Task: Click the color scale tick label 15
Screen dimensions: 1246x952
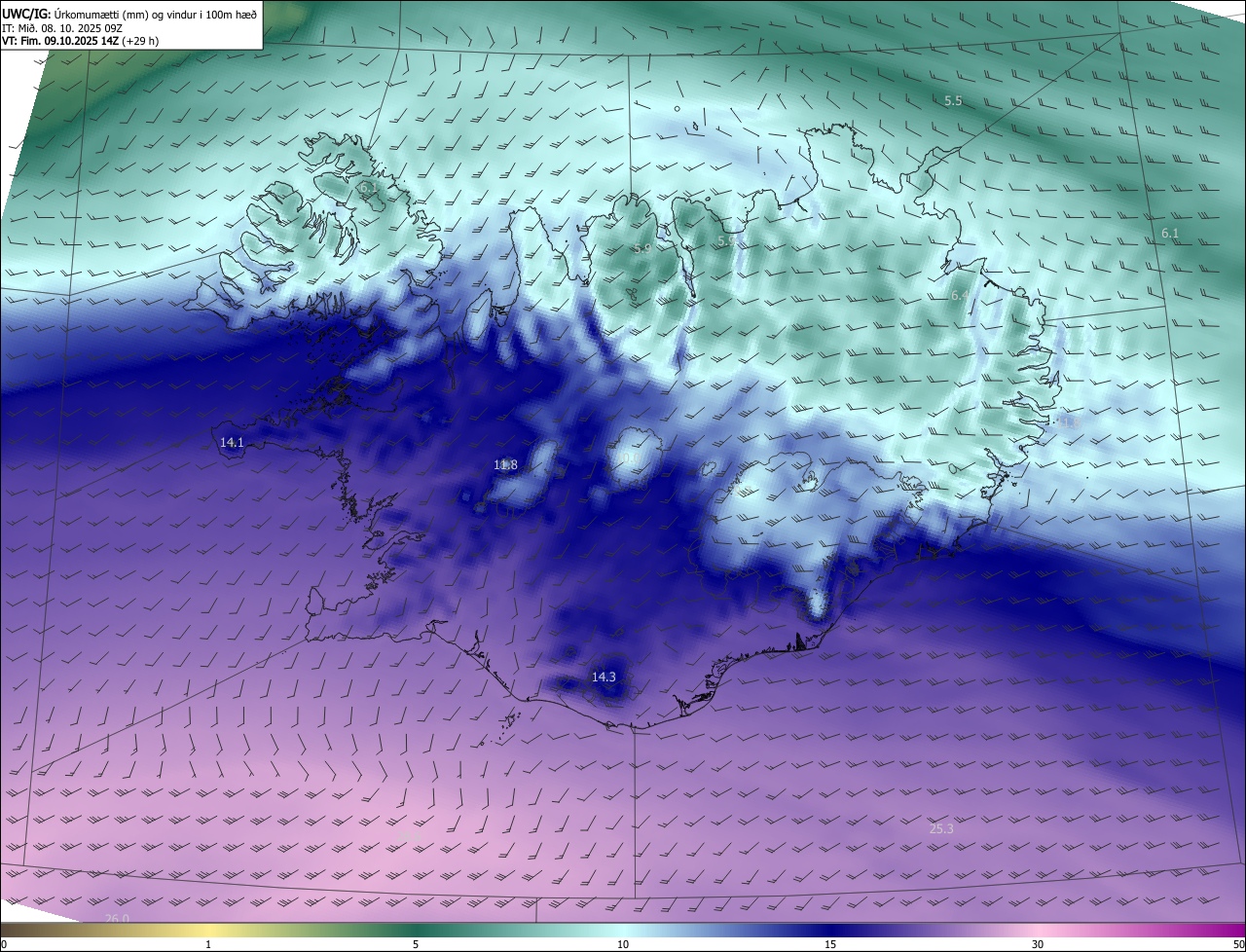Action: [830, 944]
